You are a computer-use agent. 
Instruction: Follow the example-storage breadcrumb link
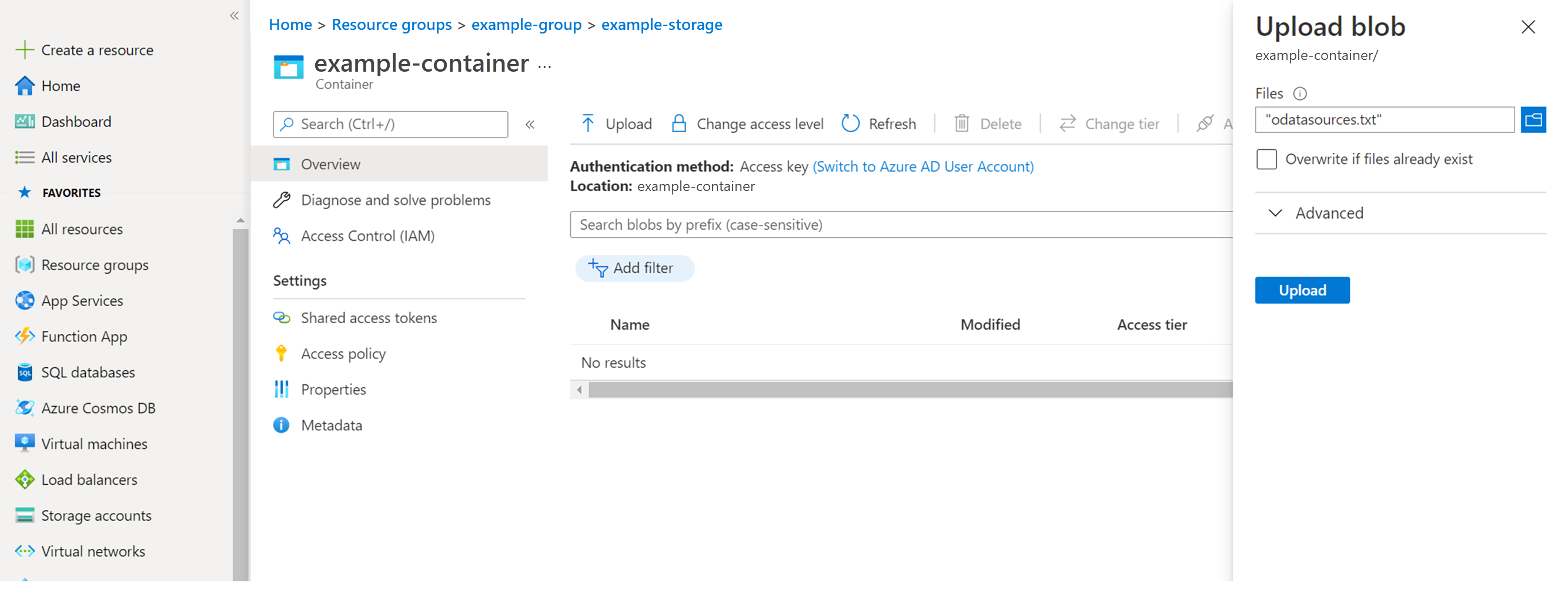[661, 24]
